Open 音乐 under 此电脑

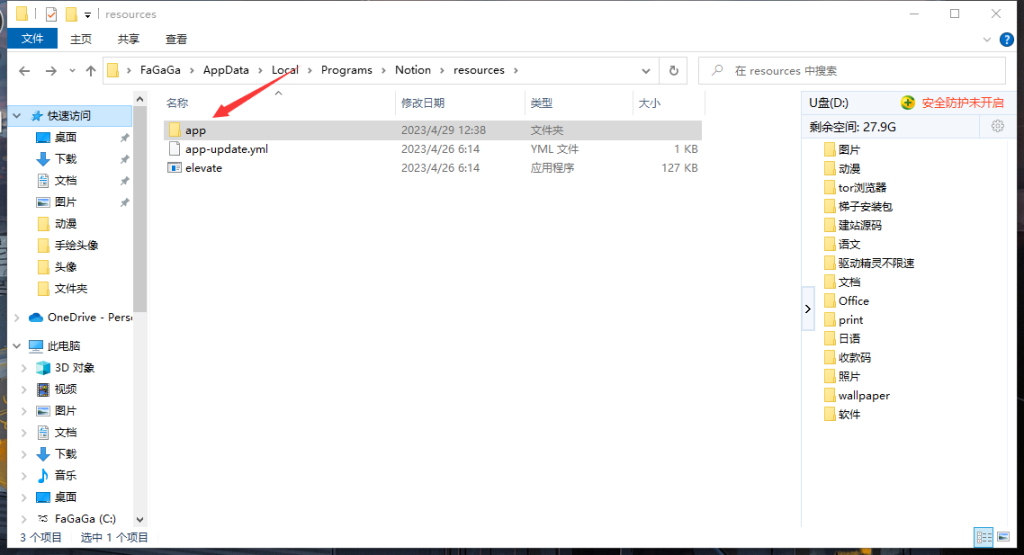[x=65, y=475]
